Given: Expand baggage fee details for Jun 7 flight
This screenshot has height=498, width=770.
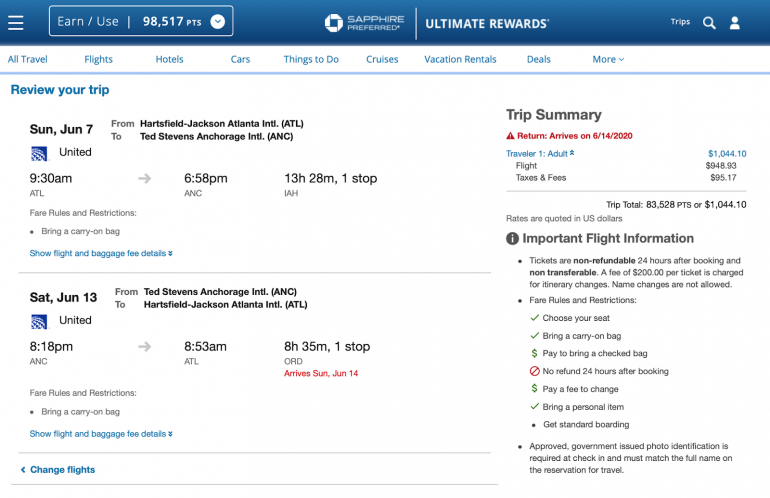Looking at the screenshot, I should (x=101, y=254).
